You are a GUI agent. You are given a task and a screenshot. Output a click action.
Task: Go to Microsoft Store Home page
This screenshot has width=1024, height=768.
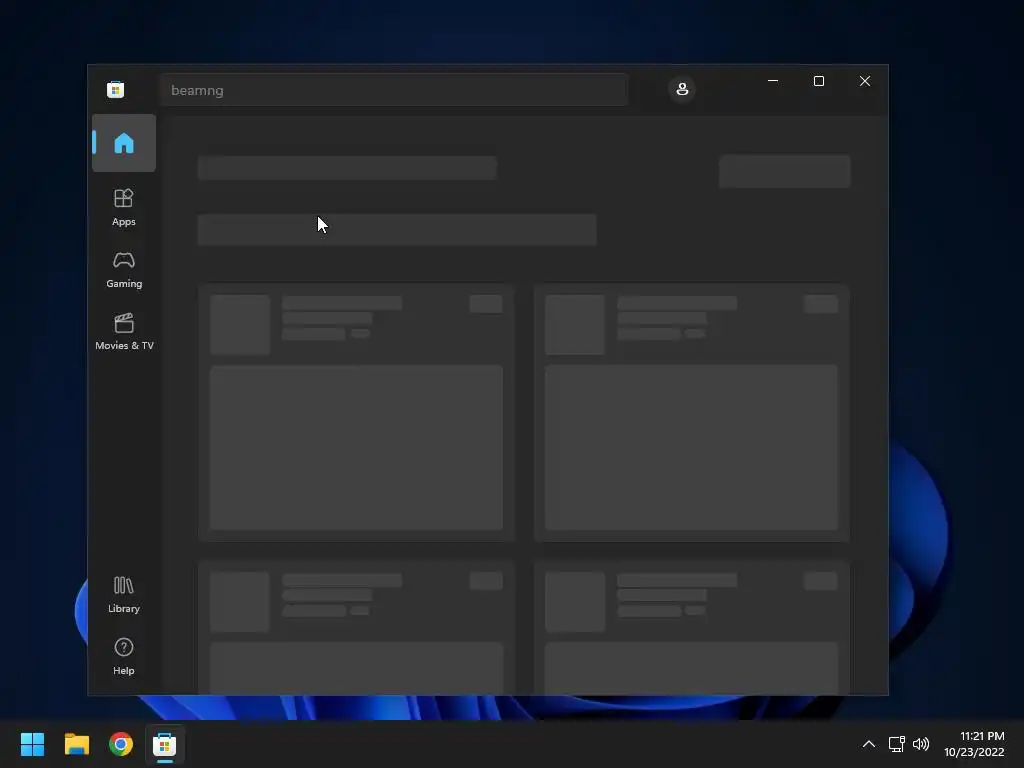coord(123,143)
